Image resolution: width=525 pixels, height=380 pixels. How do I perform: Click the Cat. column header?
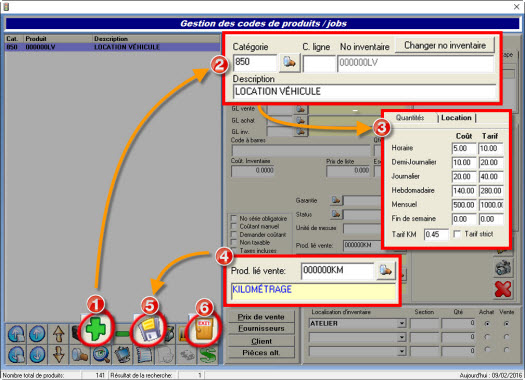(14, 39)
